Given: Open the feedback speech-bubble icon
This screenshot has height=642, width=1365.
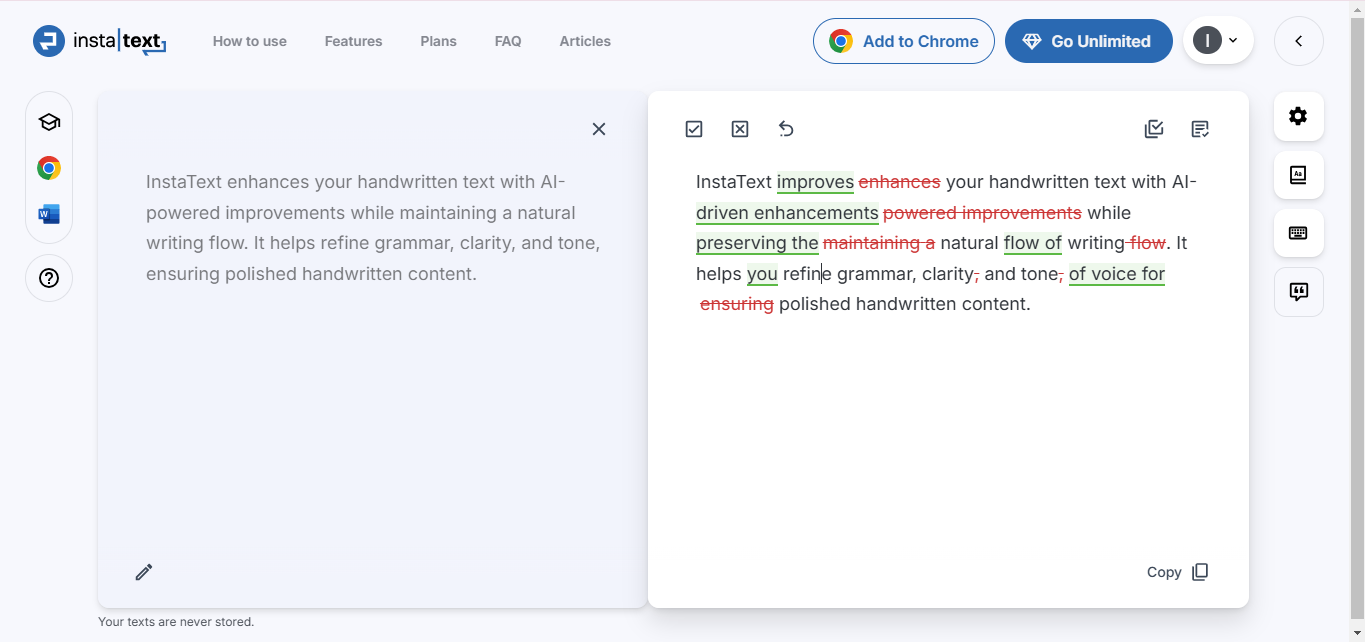Looking at the screenshot, I should coord(1298,292).
